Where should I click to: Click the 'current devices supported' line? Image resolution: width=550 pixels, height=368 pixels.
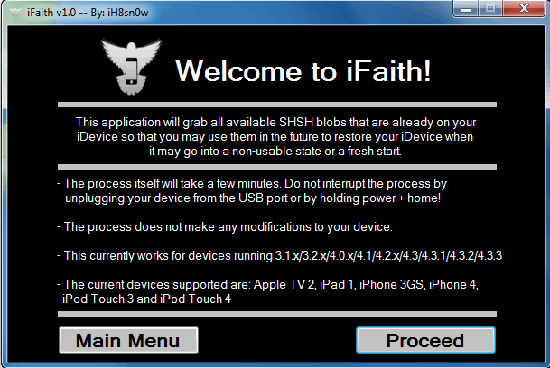pos(268,292)
